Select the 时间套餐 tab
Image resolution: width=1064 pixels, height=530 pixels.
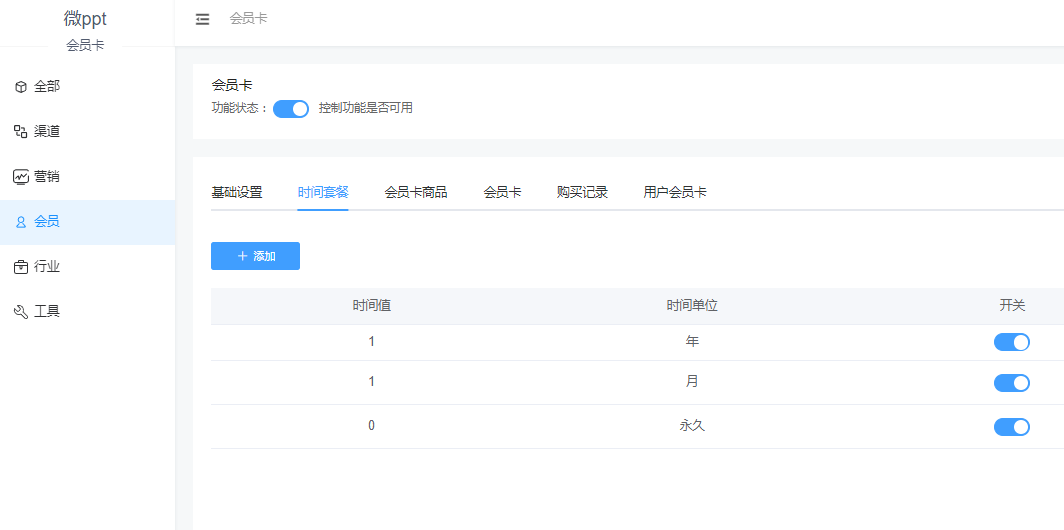(x=323, y=192)
